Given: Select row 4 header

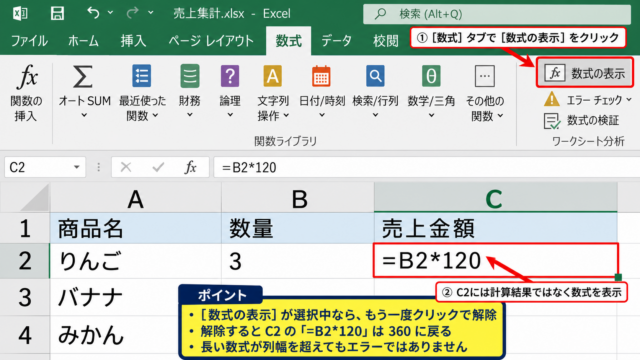Looking at the screenshot, I should click(x=25, y=335).
